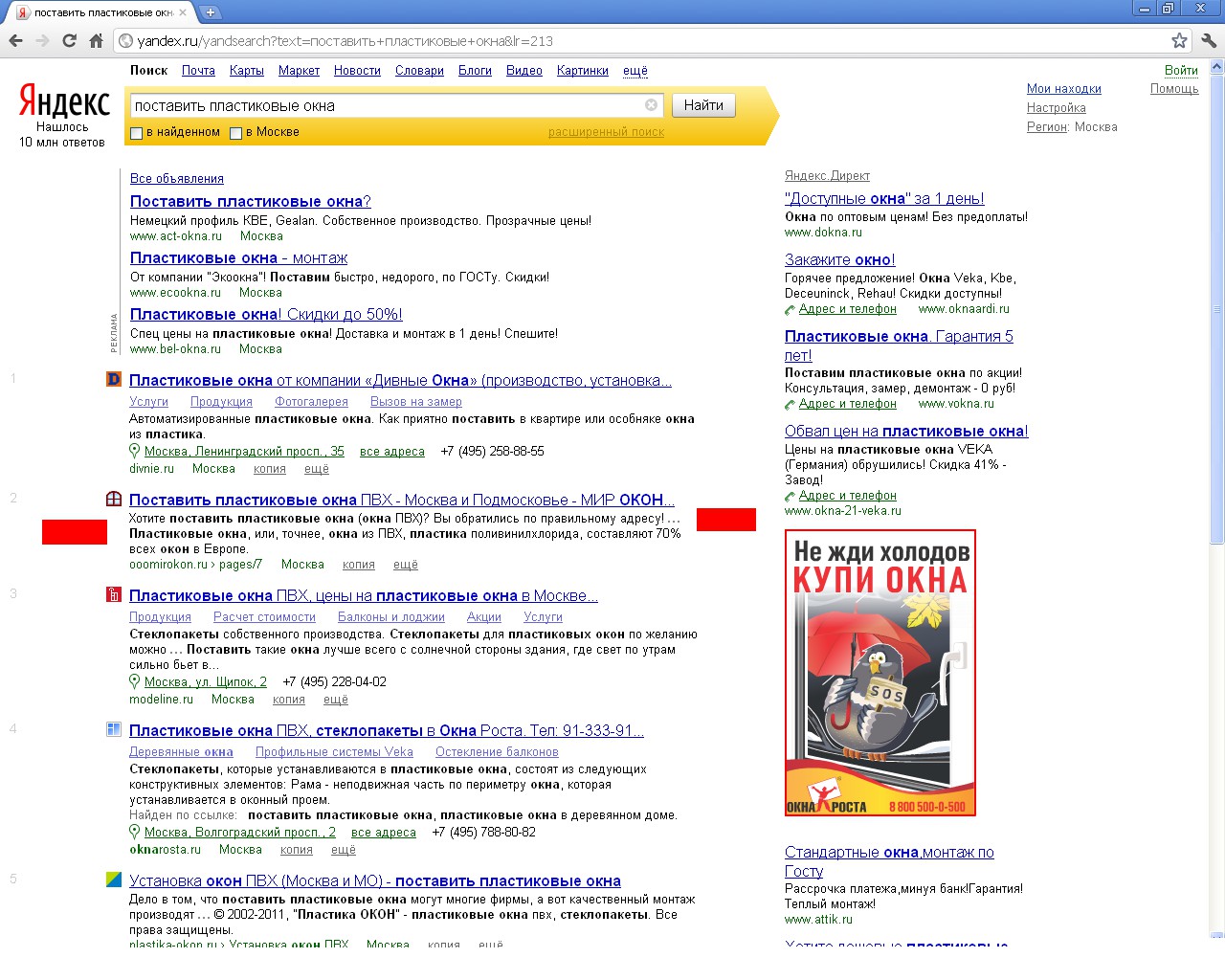Viewport: 1225px width, 980px height.
Task: Expand 'ещё' options for ooomirokon.ru result
Action: (x=406, y=565)
